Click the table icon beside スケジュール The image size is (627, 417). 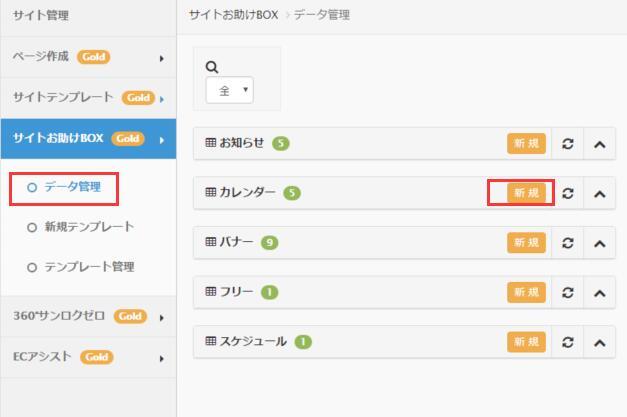211,341
